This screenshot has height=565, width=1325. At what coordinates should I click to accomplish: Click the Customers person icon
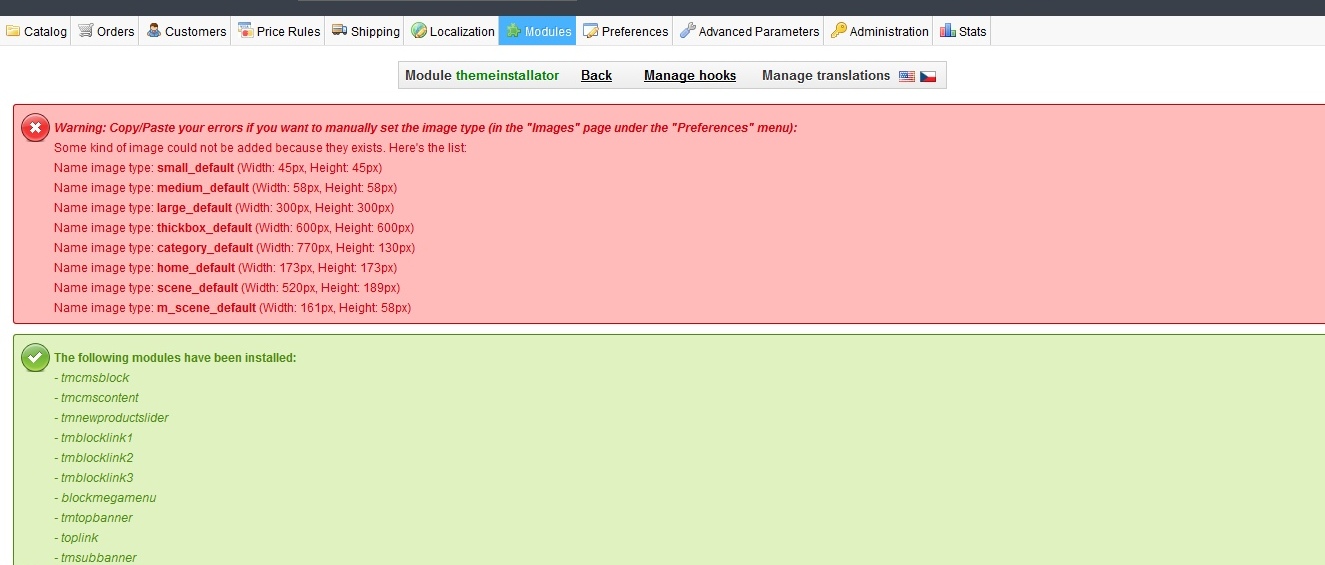154,31
